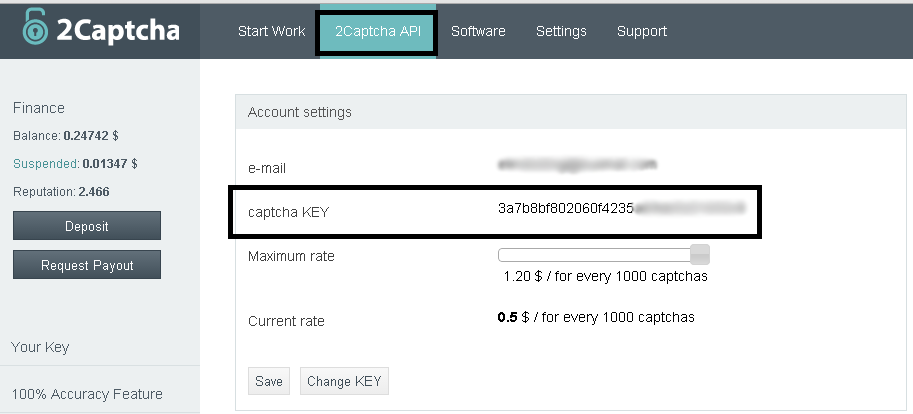Image resolution: width=913 pixels, height=414 pixels.
Task: Click the Change KEY button
Action: (x=344, y=381)
